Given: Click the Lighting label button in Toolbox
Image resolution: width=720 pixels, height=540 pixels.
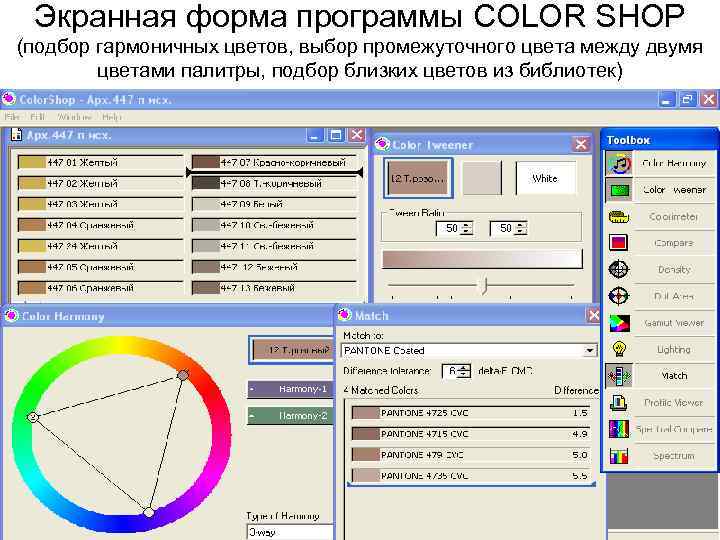Looking at the screenshot, I should [x=674, y=349].
